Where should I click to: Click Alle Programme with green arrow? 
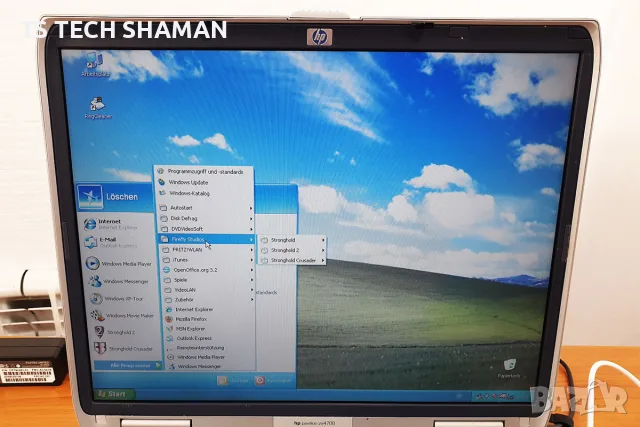[x=129, y=365]
